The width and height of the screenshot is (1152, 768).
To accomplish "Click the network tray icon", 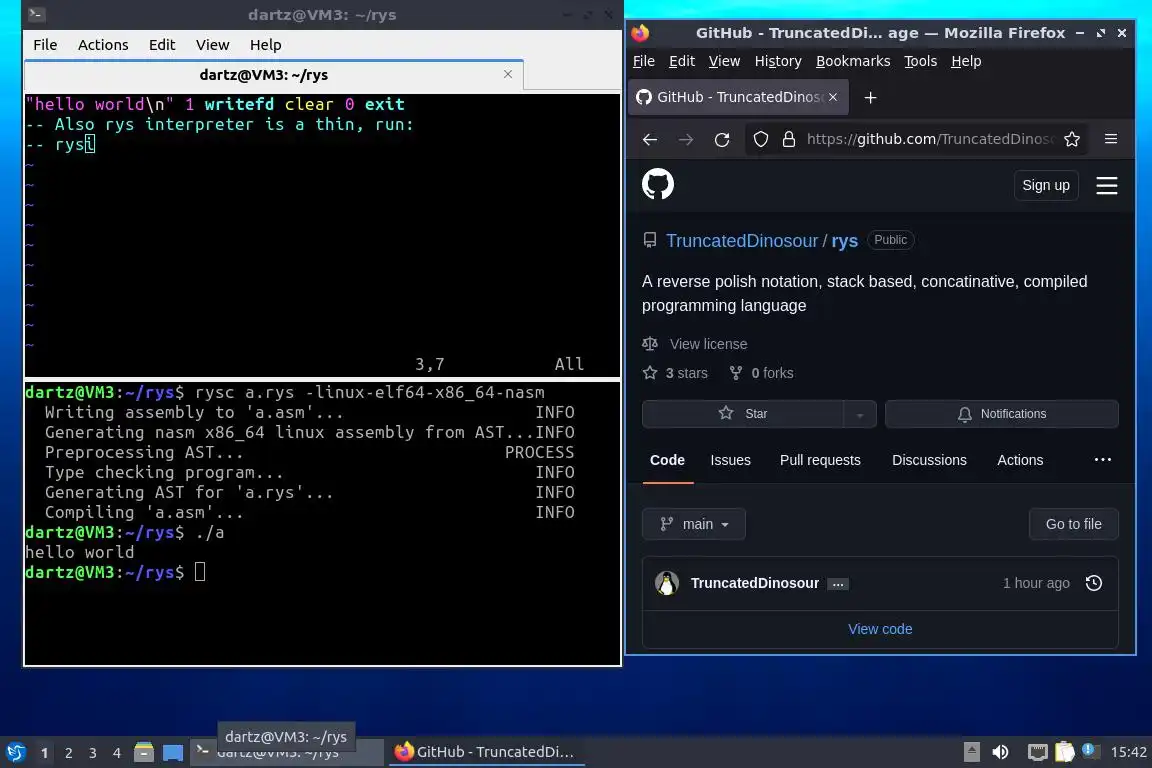I will pyautogui.click(x=1037, y=752).
